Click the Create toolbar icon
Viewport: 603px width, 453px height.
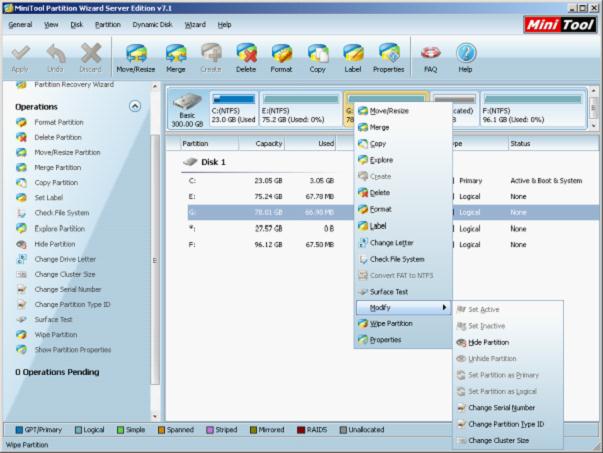211,58
